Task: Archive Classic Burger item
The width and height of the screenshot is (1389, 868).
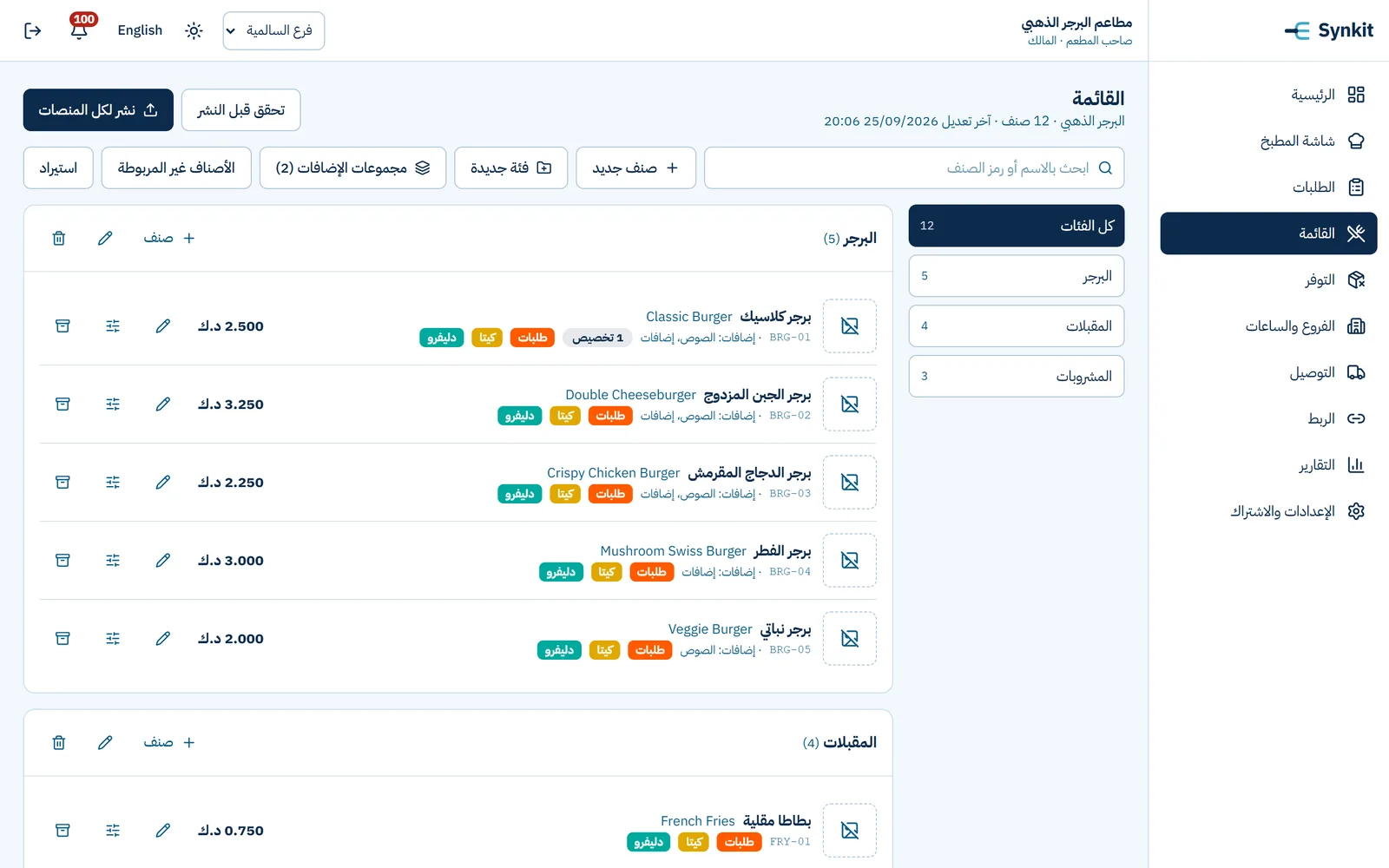Action: tap(63, 326)
